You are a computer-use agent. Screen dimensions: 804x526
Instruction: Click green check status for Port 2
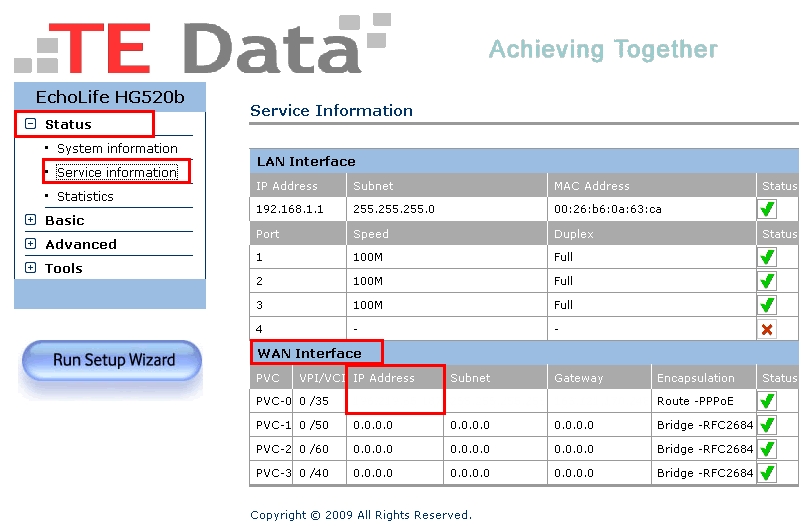[x=767, y=281]
